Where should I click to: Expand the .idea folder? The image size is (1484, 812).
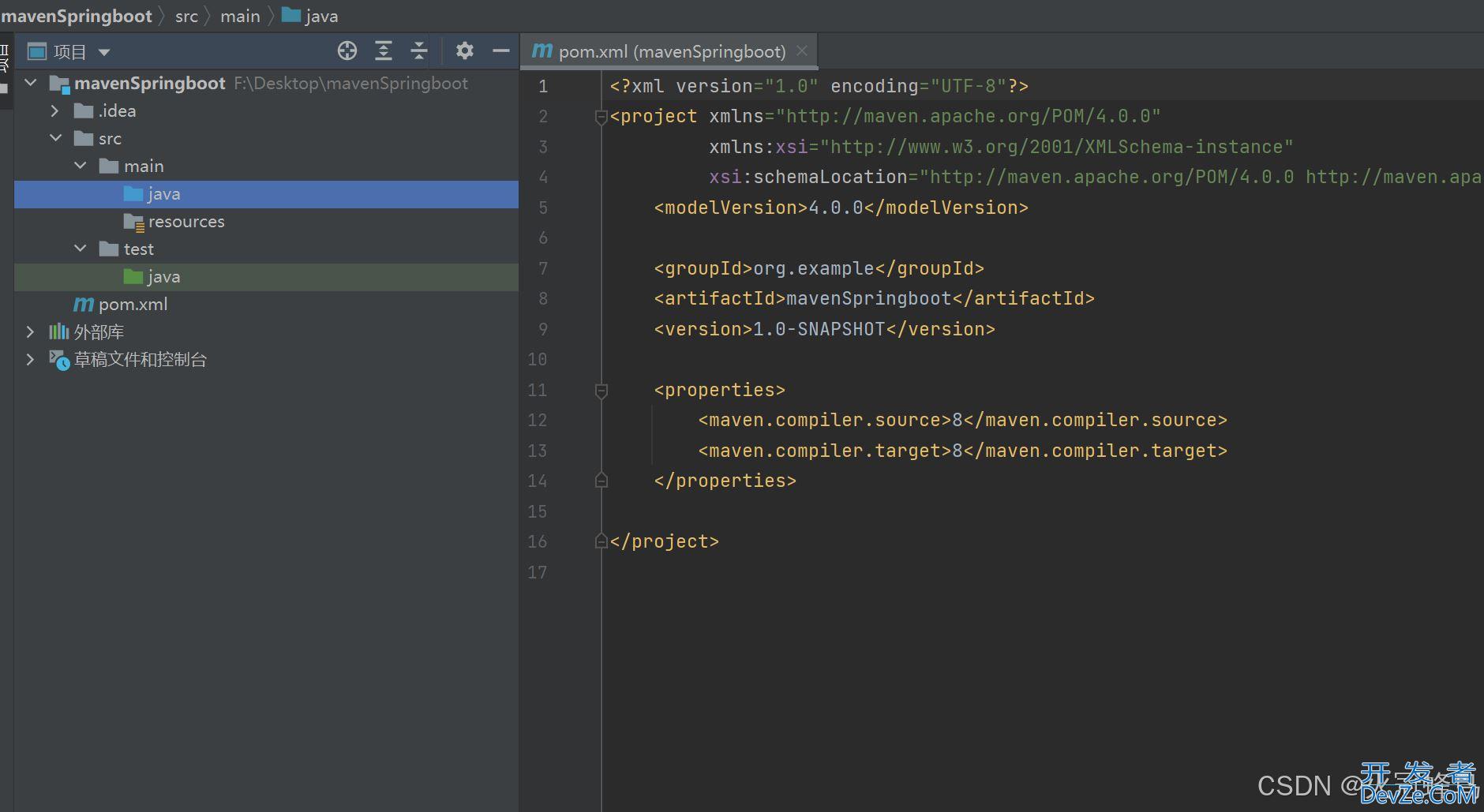(x=54, y=110)
